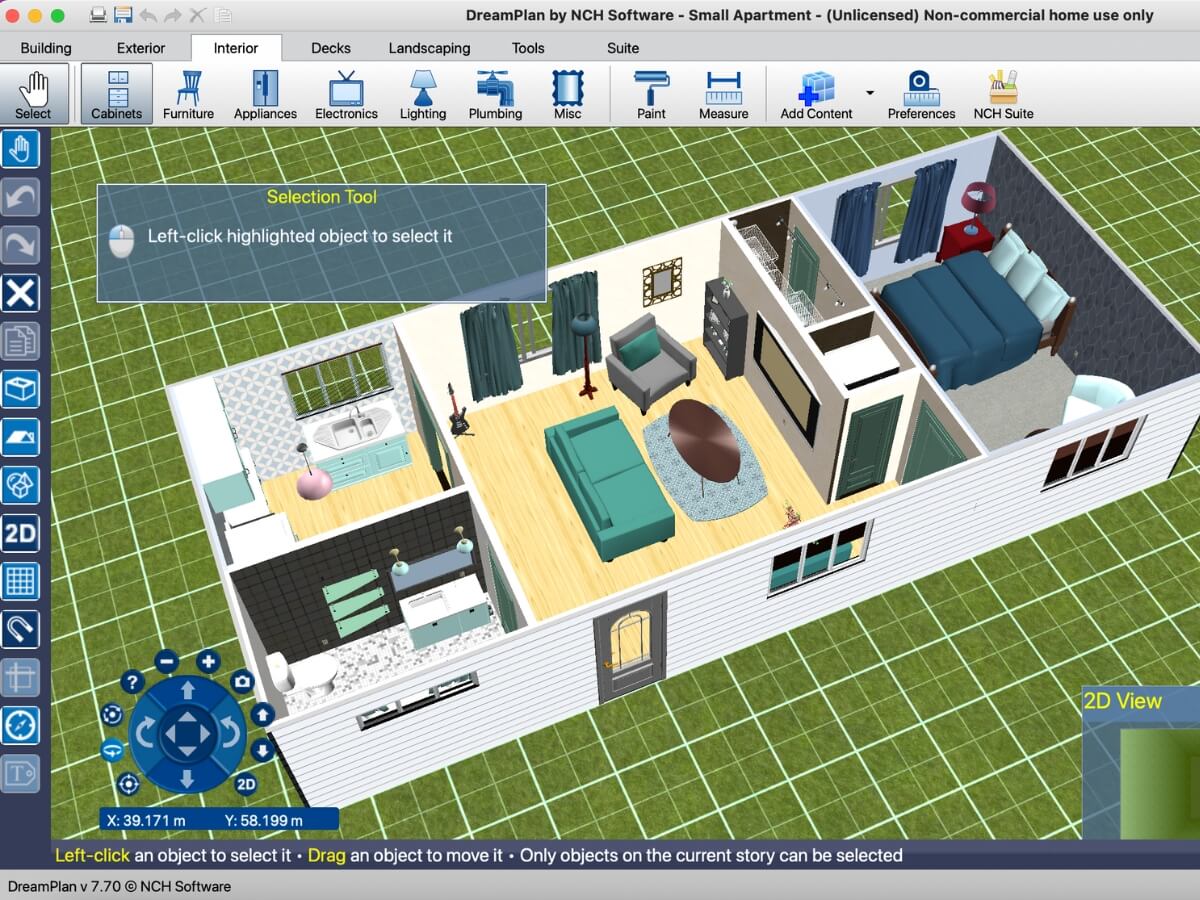Click the Print icon in the title bar

point(98,15)
